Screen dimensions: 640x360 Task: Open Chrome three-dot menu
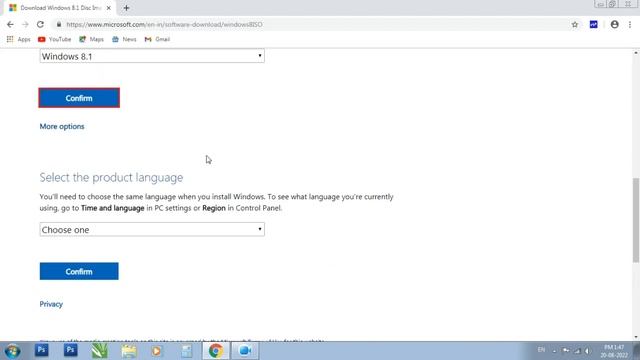tap(630, 24)
